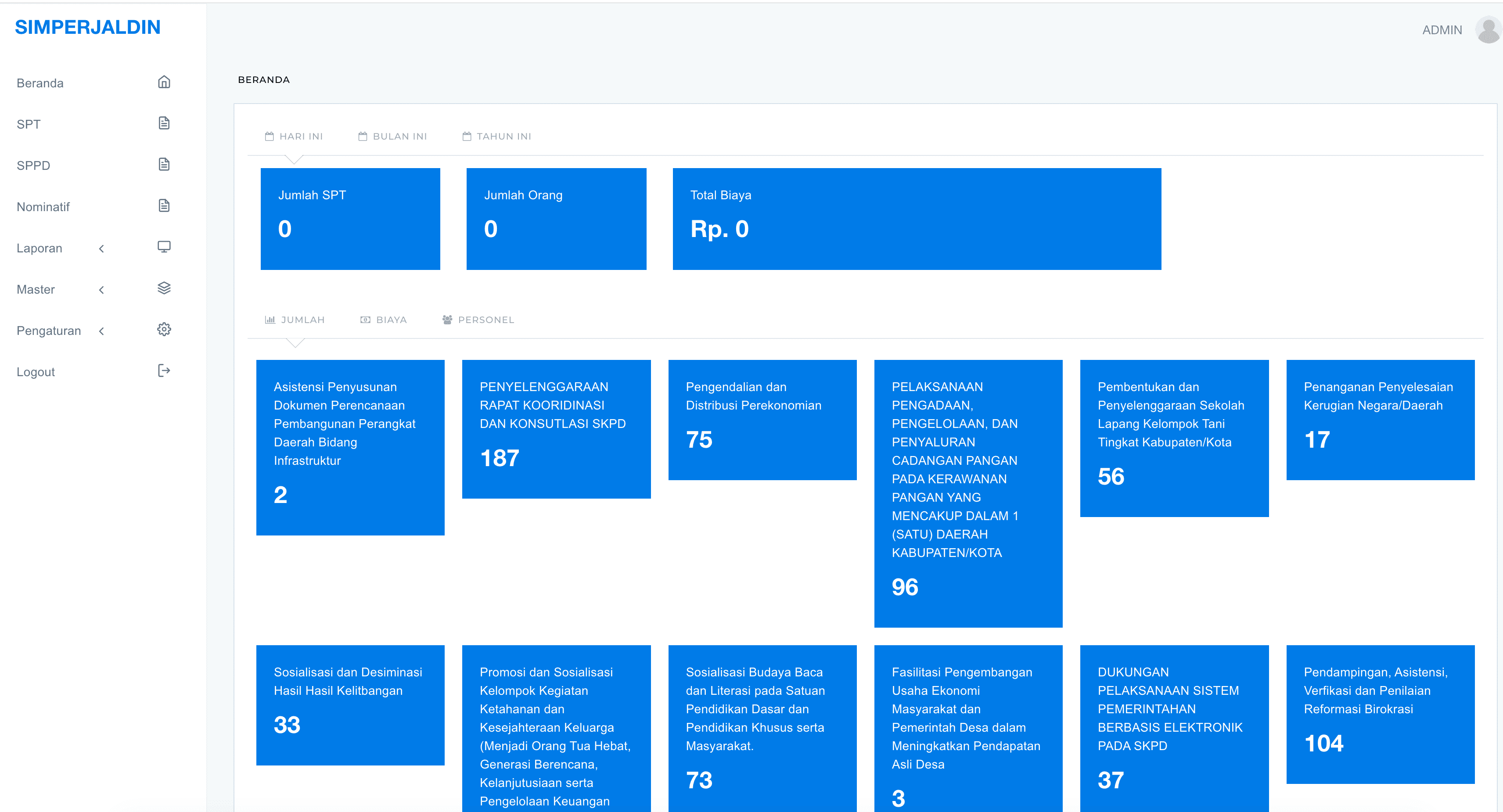Click Sosialisasi dan Desiminasi Hasil Kelitbangan card

click(350, 705)
